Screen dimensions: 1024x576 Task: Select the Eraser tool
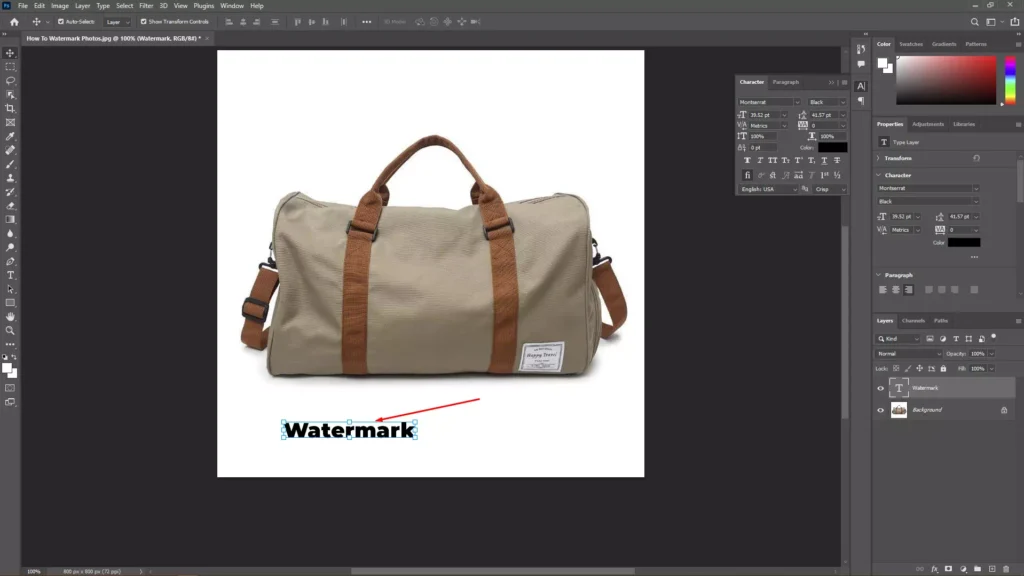point(10,206)
